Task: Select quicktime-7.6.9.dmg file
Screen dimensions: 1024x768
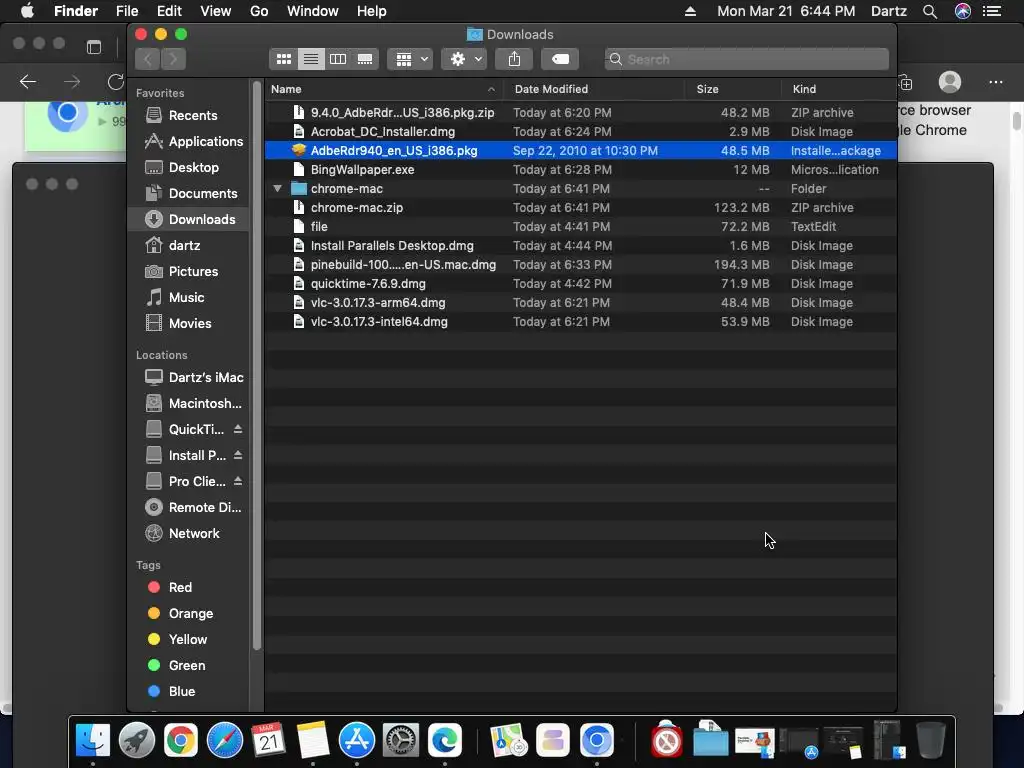Action: [x=581, y=284]
